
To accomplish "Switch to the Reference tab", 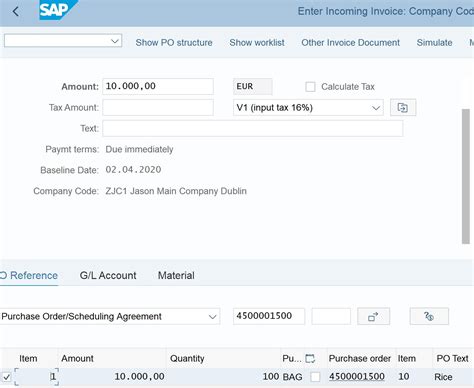I will tap(29, 275).
